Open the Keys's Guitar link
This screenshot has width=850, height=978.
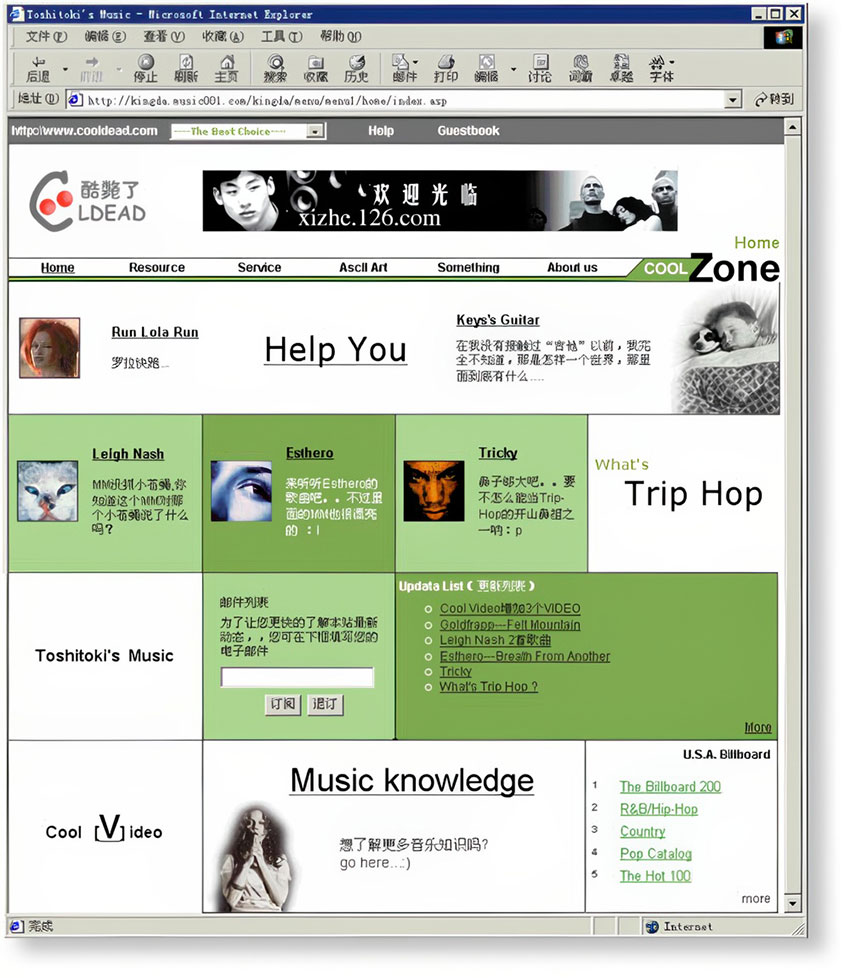pyautogui.click(x=498, y=320)
